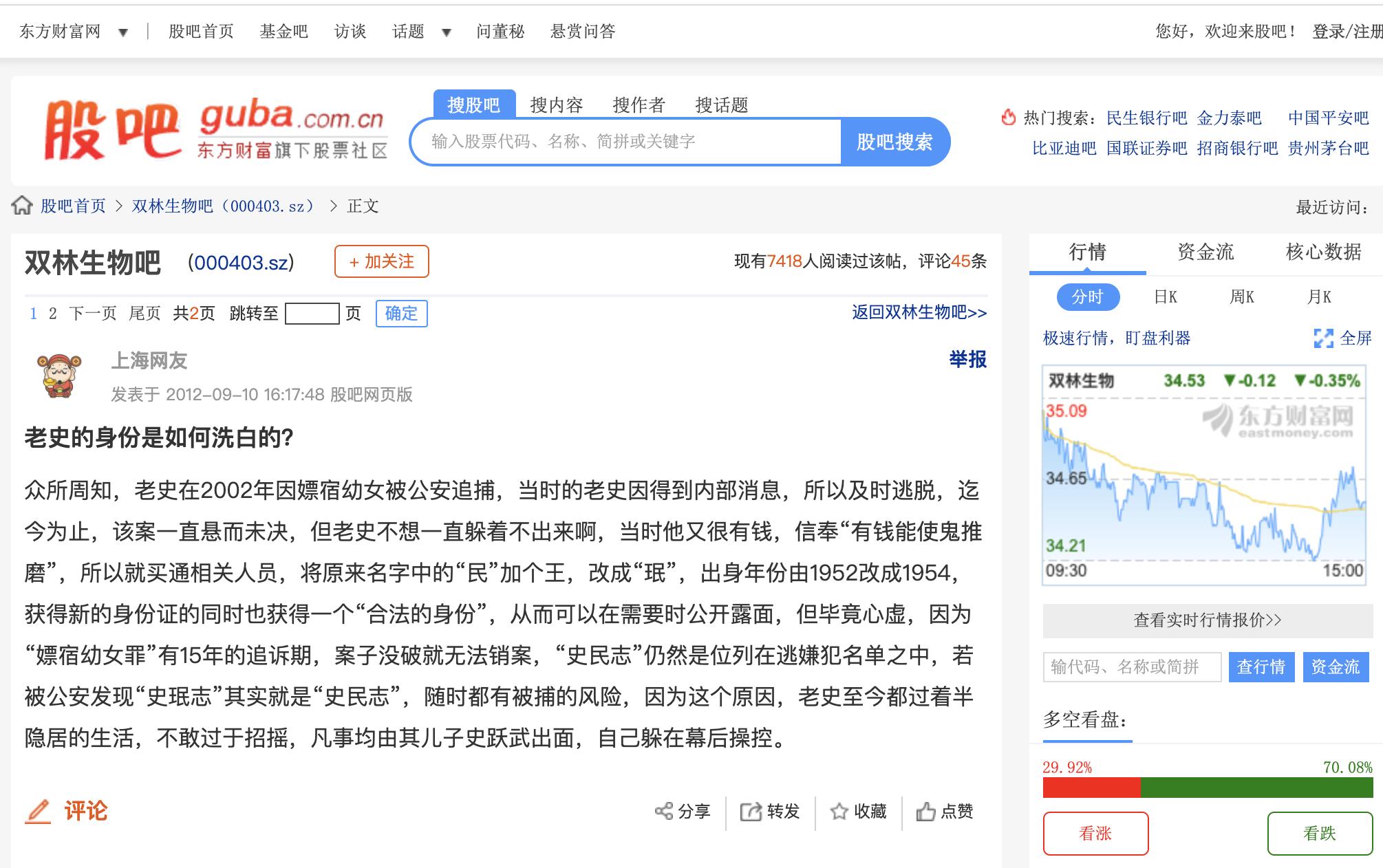Click the 确定 page jump button
The image size is (1383, 868).
[402, 314]
